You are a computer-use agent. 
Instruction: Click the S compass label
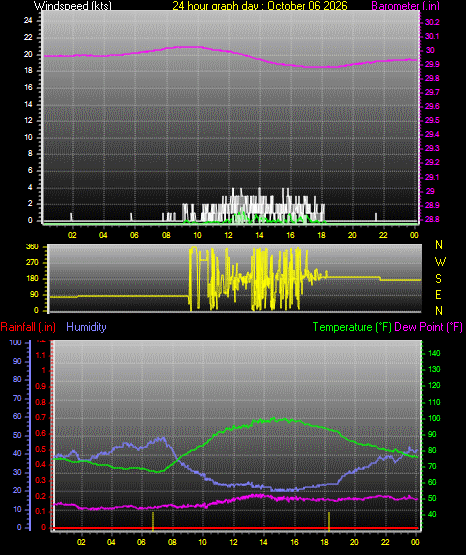438,279
